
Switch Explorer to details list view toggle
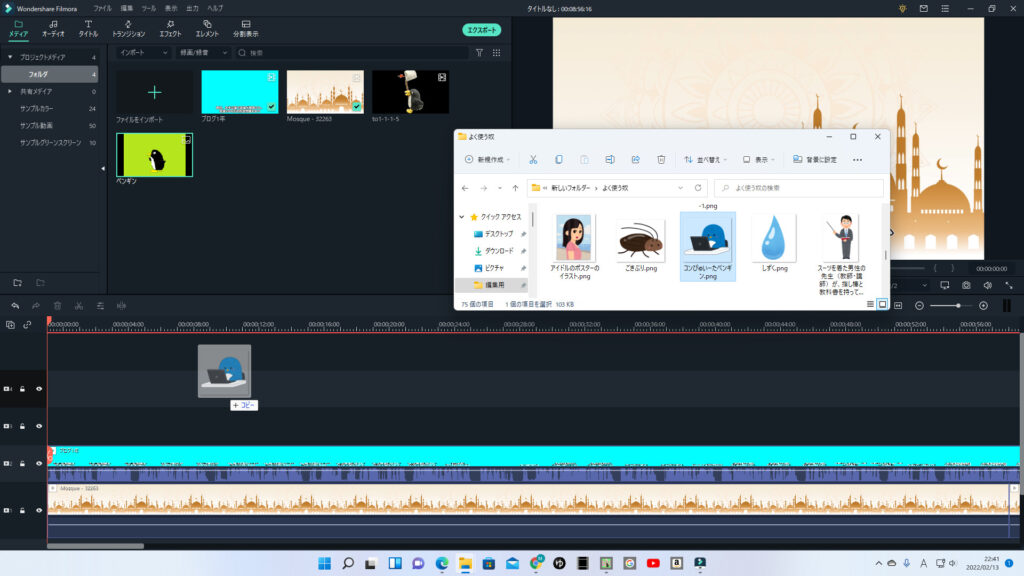coord(871,304)
